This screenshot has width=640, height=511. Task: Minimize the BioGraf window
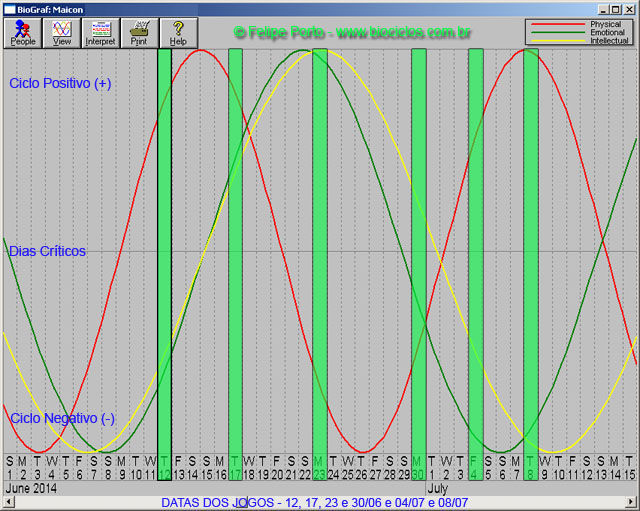click(x=603, y=9)
